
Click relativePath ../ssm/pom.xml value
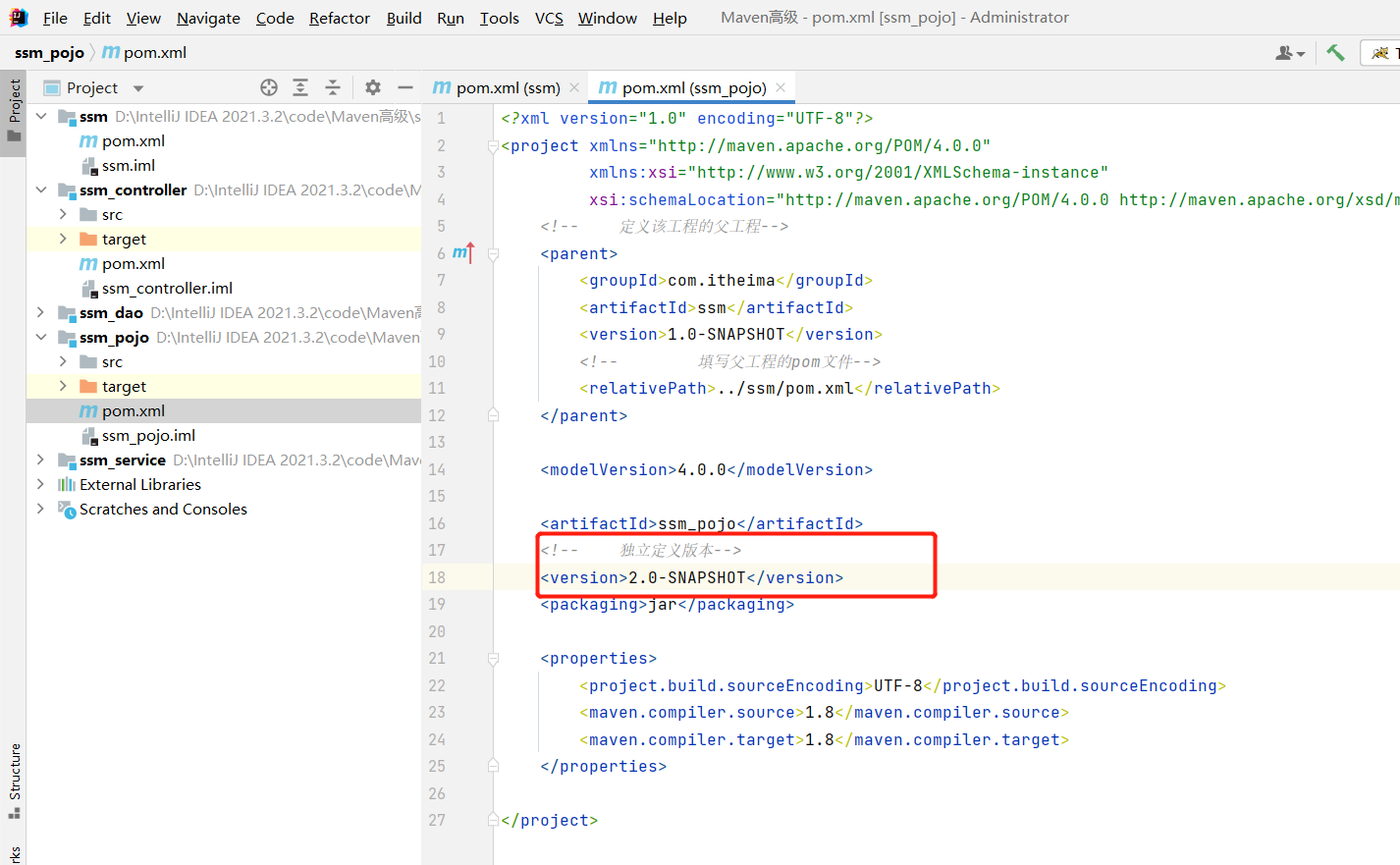pos(785,388)
